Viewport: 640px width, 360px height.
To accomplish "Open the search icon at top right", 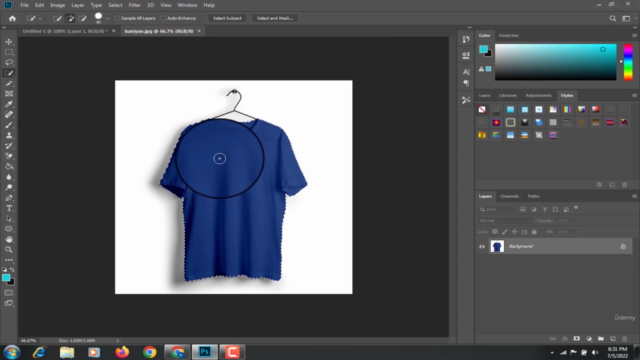I will (x=613, y=18).
